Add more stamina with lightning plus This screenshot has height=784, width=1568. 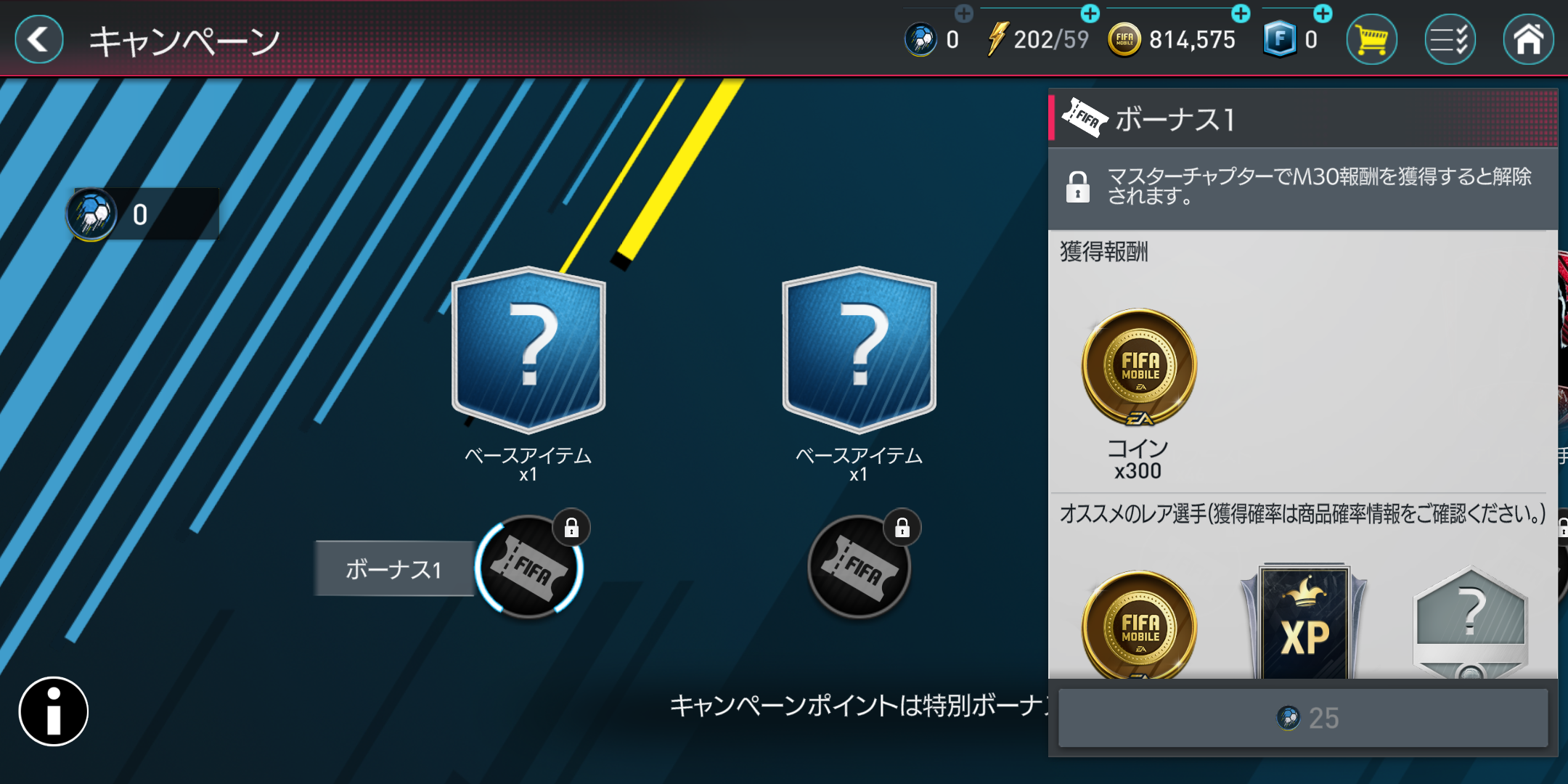pos(1090,13)
